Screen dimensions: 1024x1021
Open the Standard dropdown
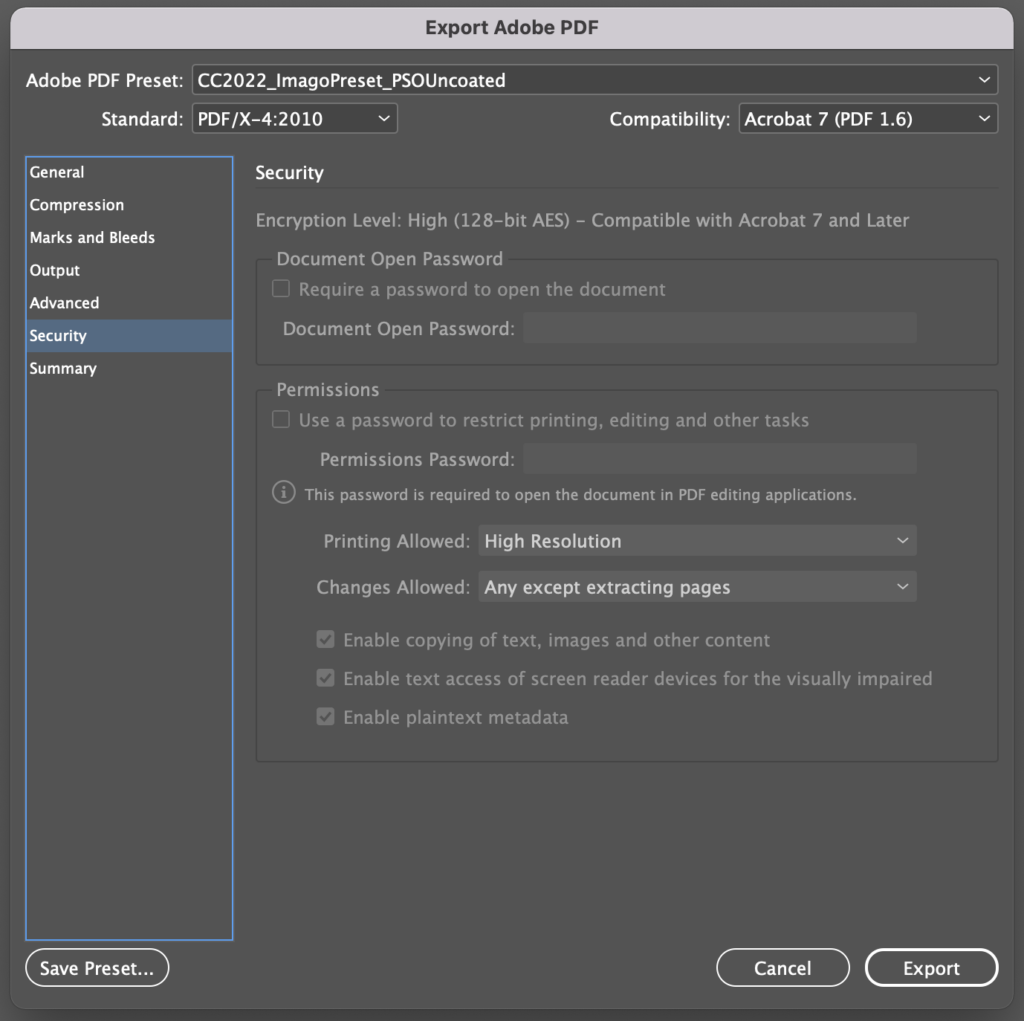pyautogui.click(x=294, y=117)
